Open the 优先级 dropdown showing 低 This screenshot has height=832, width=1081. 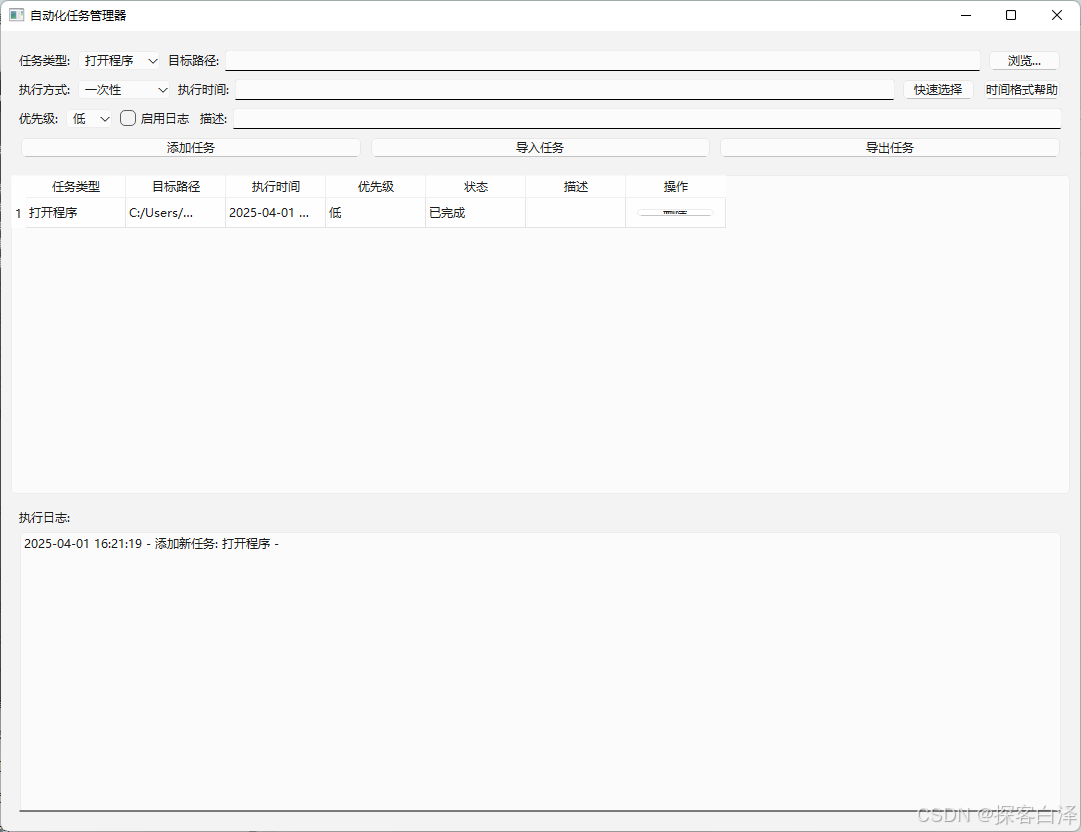pos(90,118)
